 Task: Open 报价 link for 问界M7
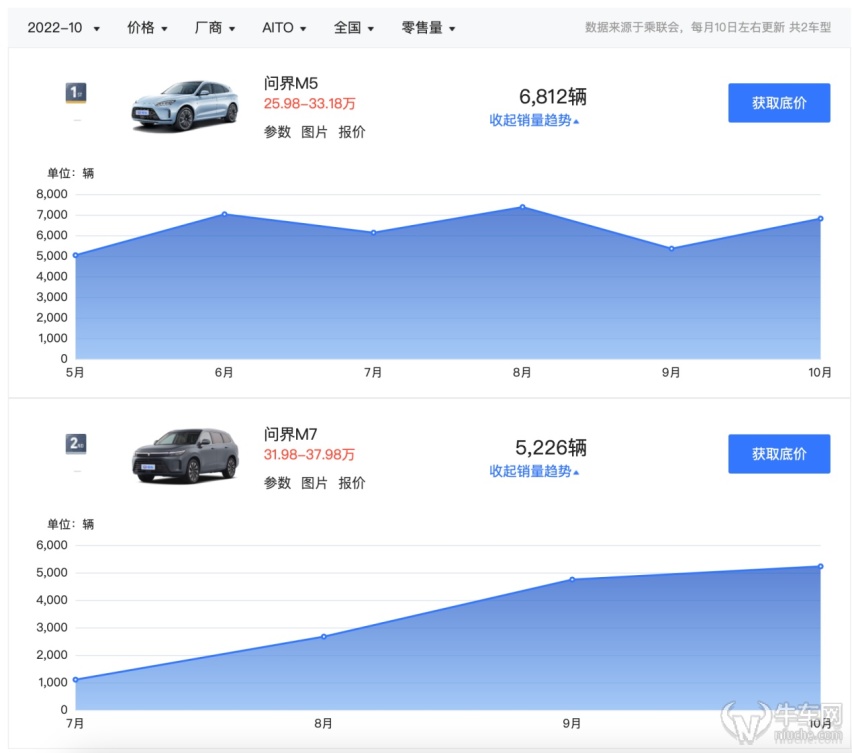pos(352,483)
